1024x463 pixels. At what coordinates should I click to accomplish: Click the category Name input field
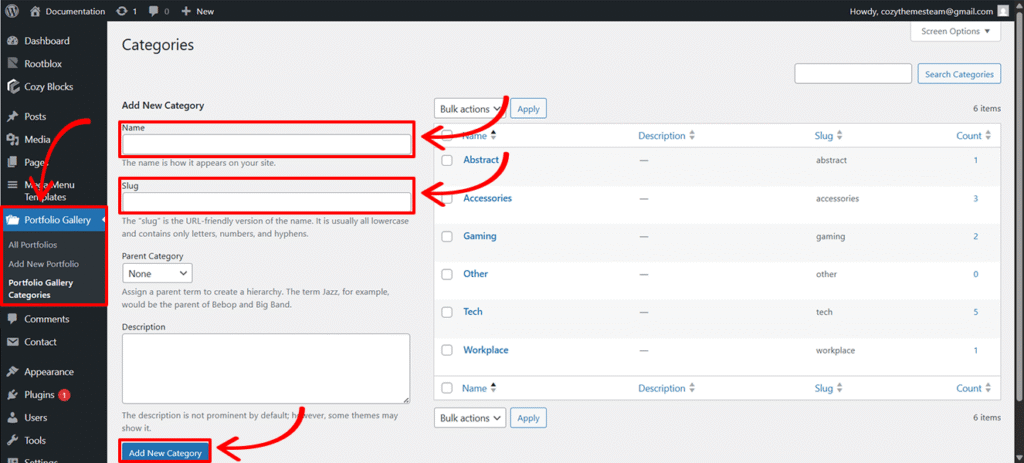coord(266,144)
